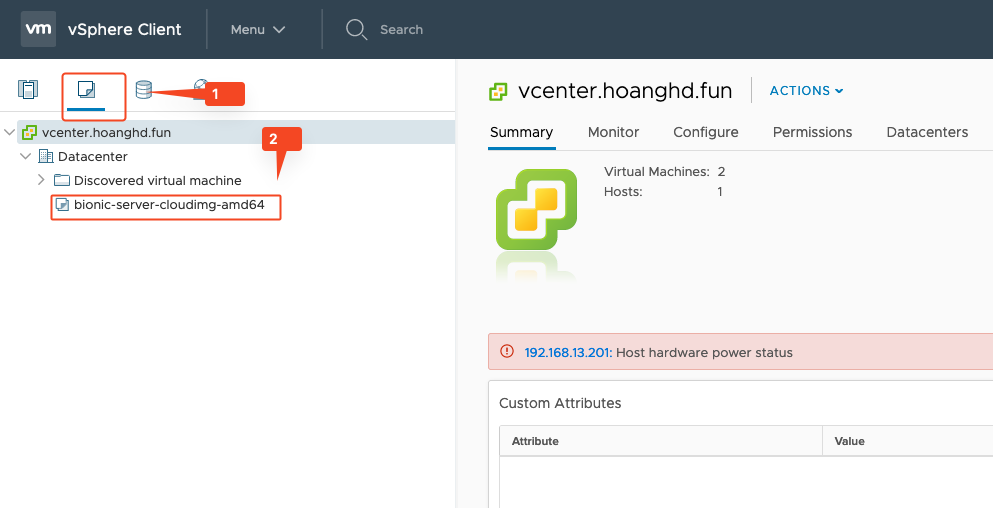Collapse the vcenter.hoanghd.fun tree node

(x=9, y=132)
